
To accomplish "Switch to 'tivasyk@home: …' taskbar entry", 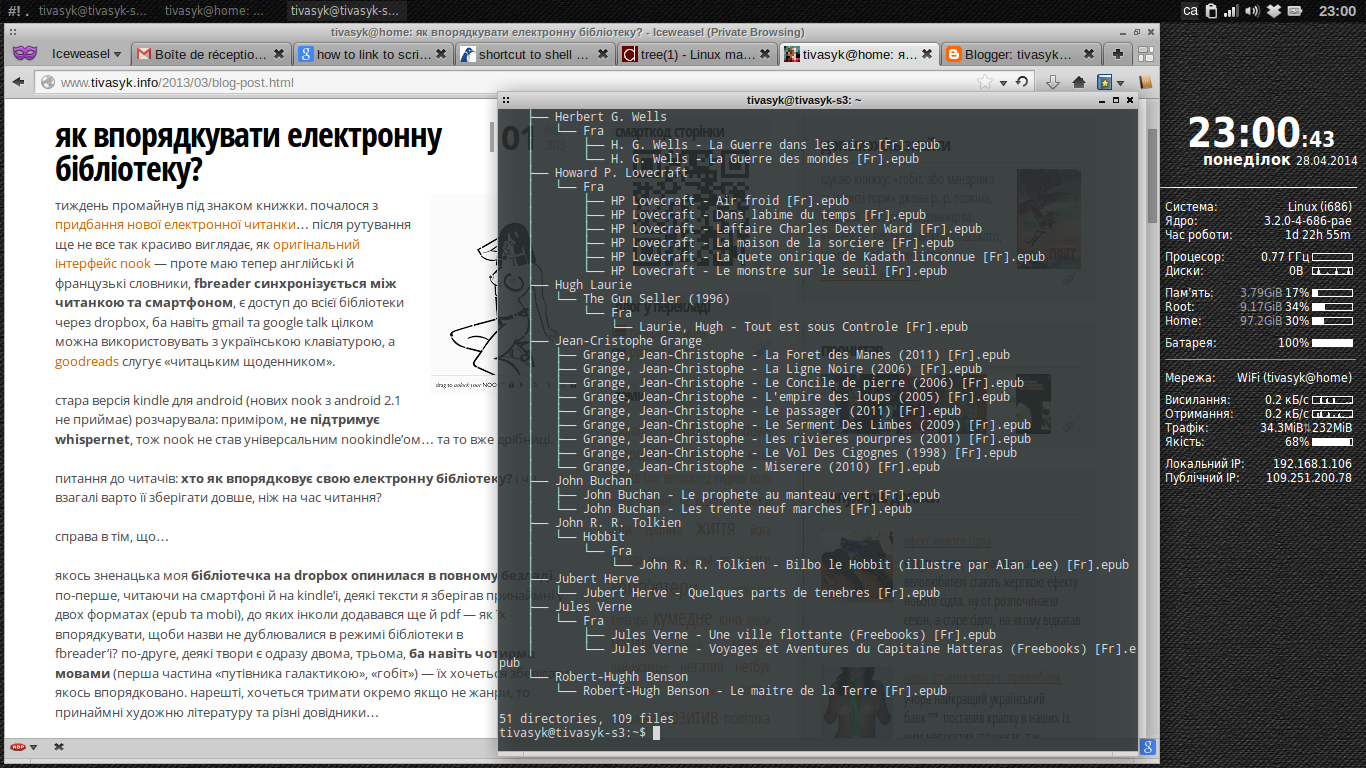I will coord(216,11).
